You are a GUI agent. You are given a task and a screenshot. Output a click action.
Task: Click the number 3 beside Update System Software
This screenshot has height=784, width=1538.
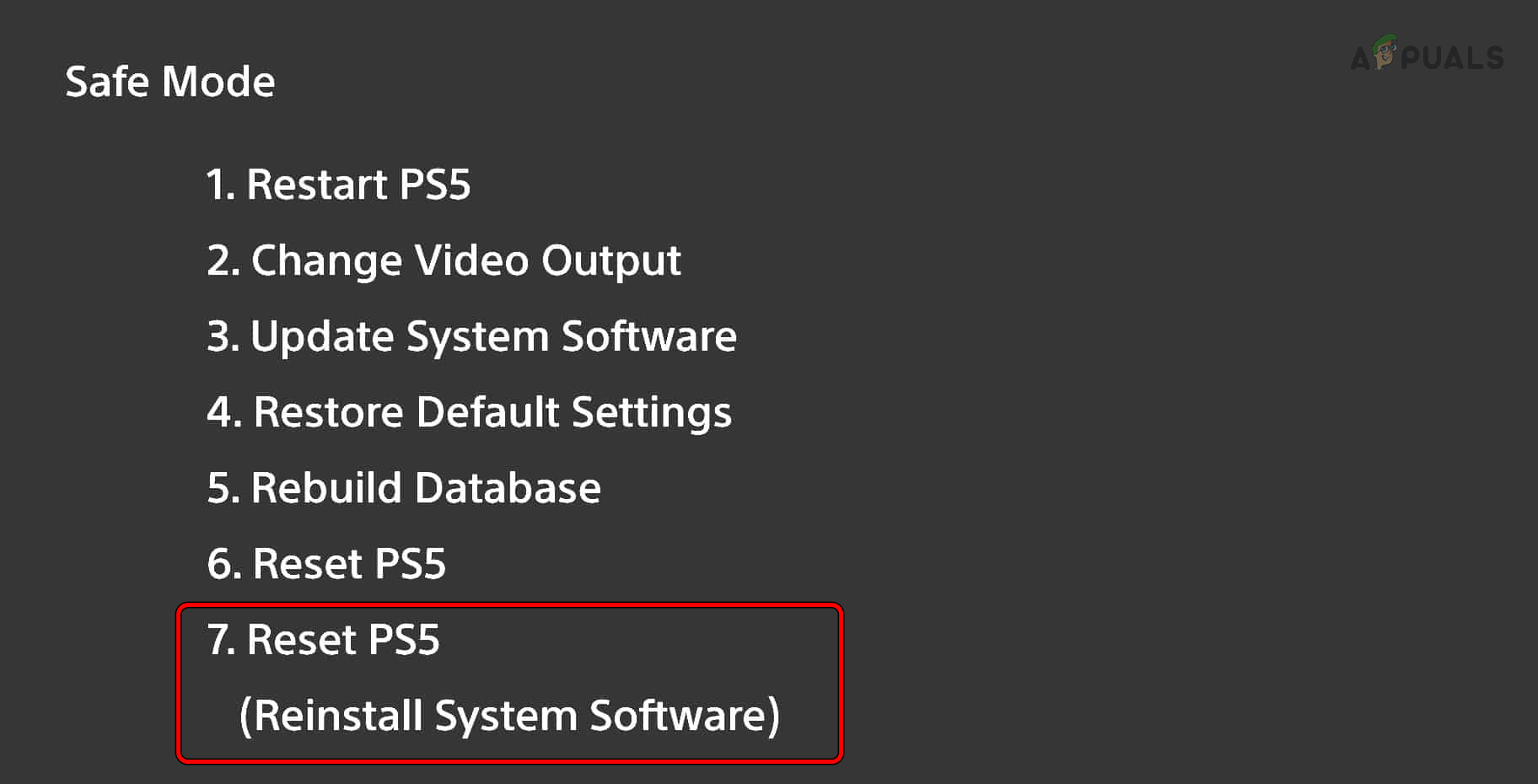[x=220, y=336]
